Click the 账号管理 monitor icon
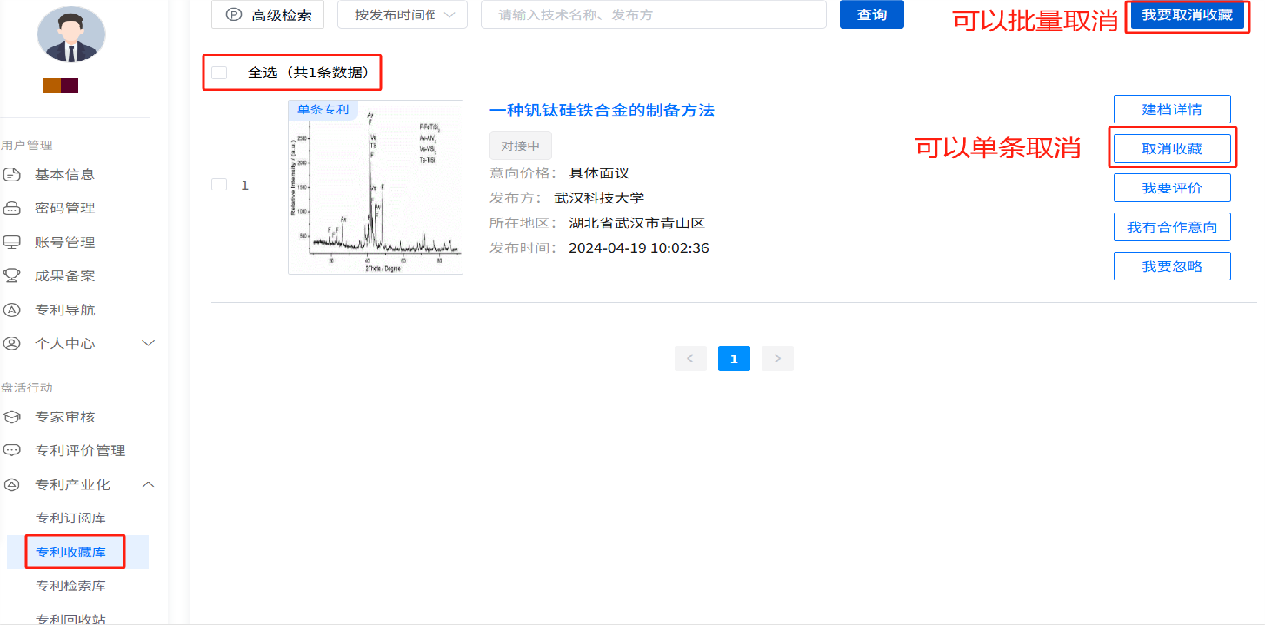 click(13, 242)
